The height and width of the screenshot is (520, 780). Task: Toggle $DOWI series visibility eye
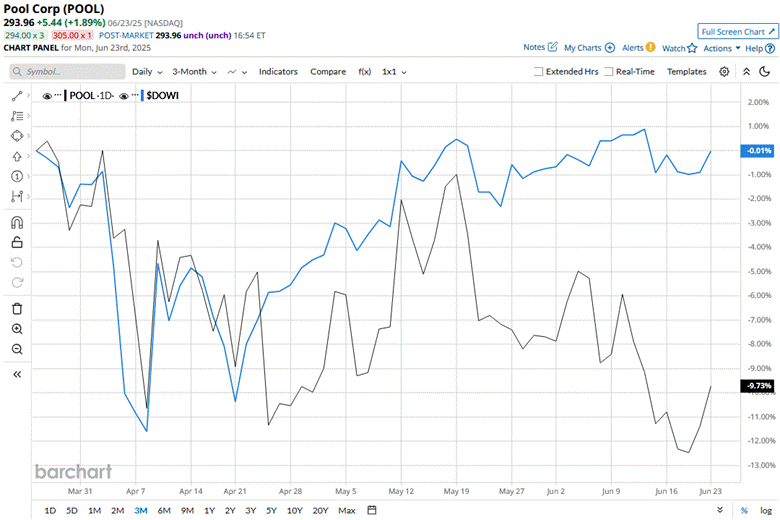(x=124, y=96)
